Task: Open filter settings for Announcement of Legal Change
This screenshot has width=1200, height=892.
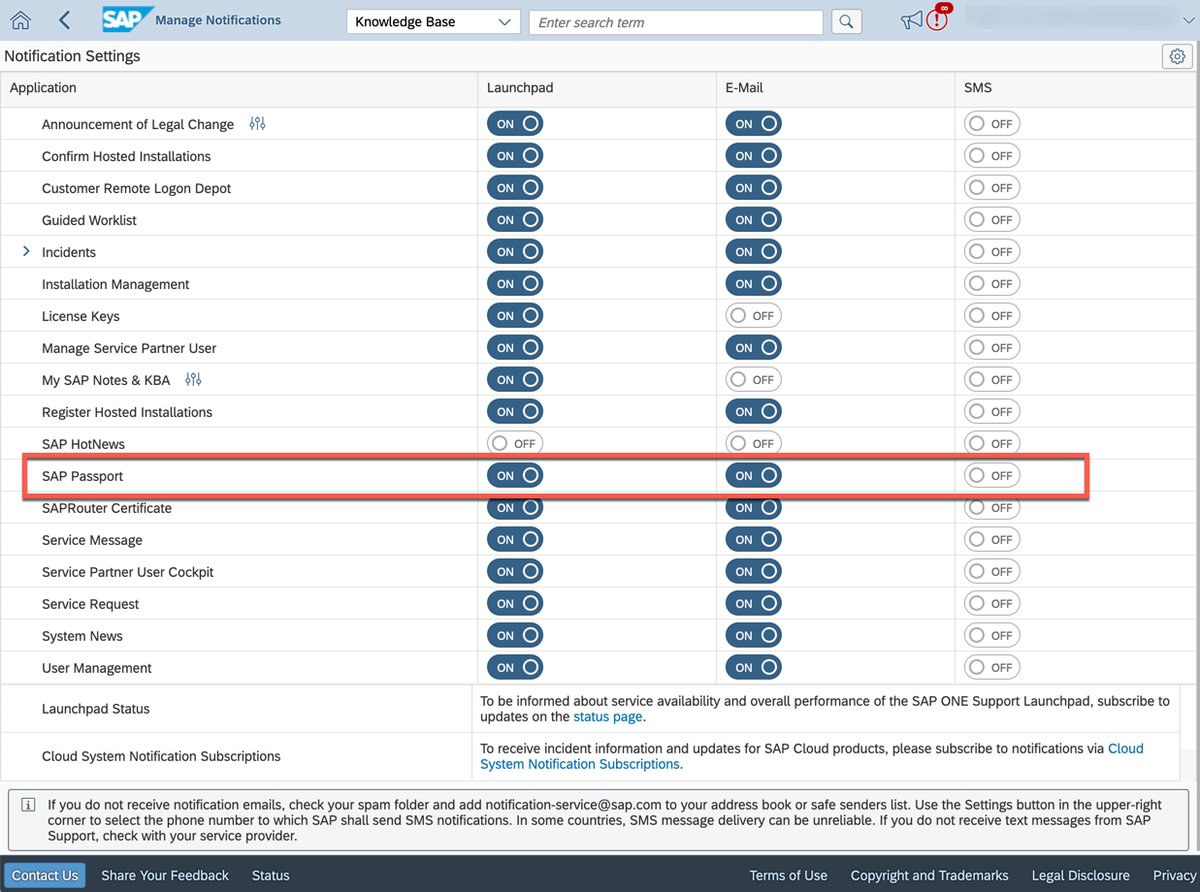Action: (x=257, y=124)
